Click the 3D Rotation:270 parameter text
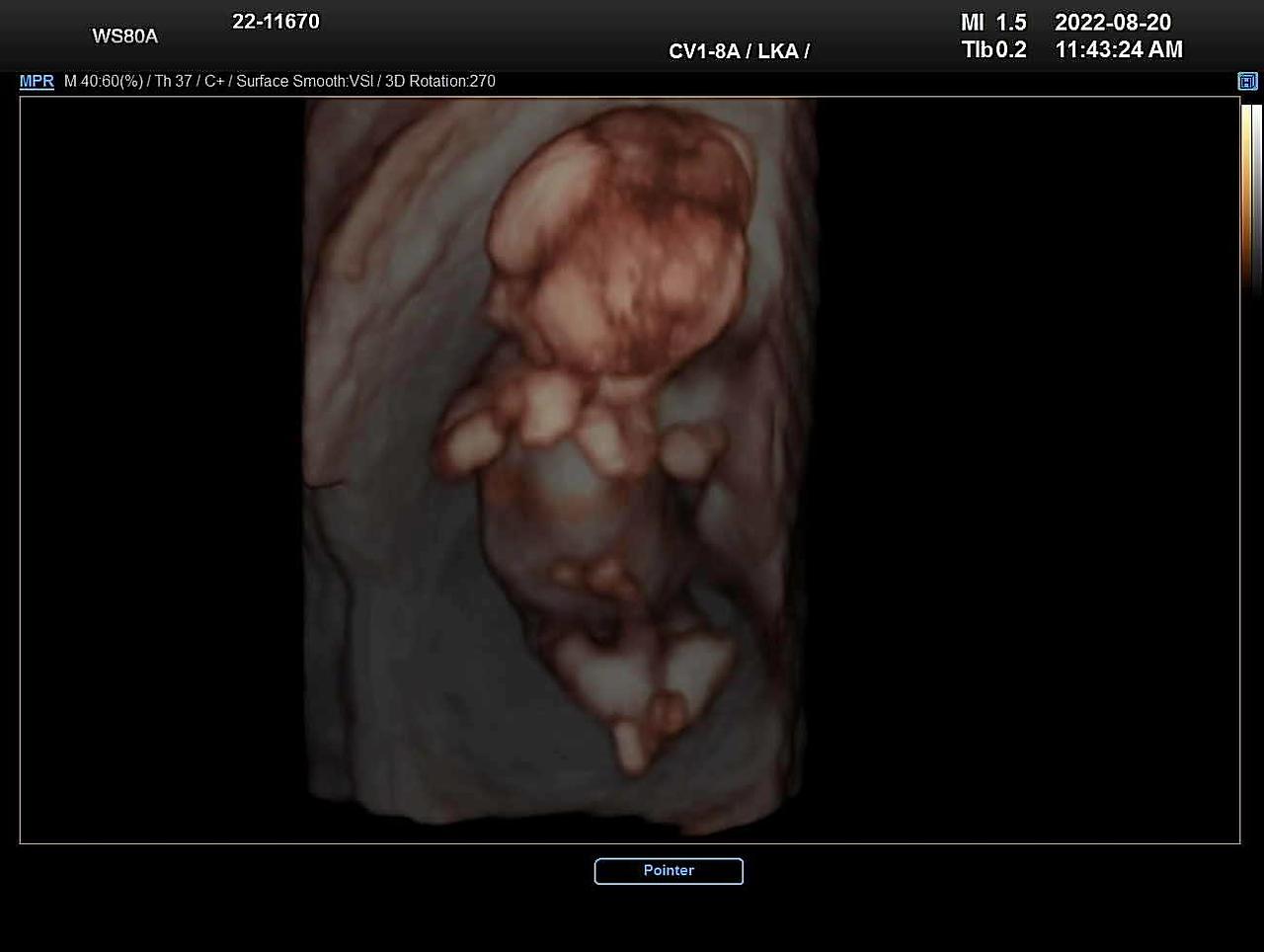1264x952 pixels. coord(440,81)
